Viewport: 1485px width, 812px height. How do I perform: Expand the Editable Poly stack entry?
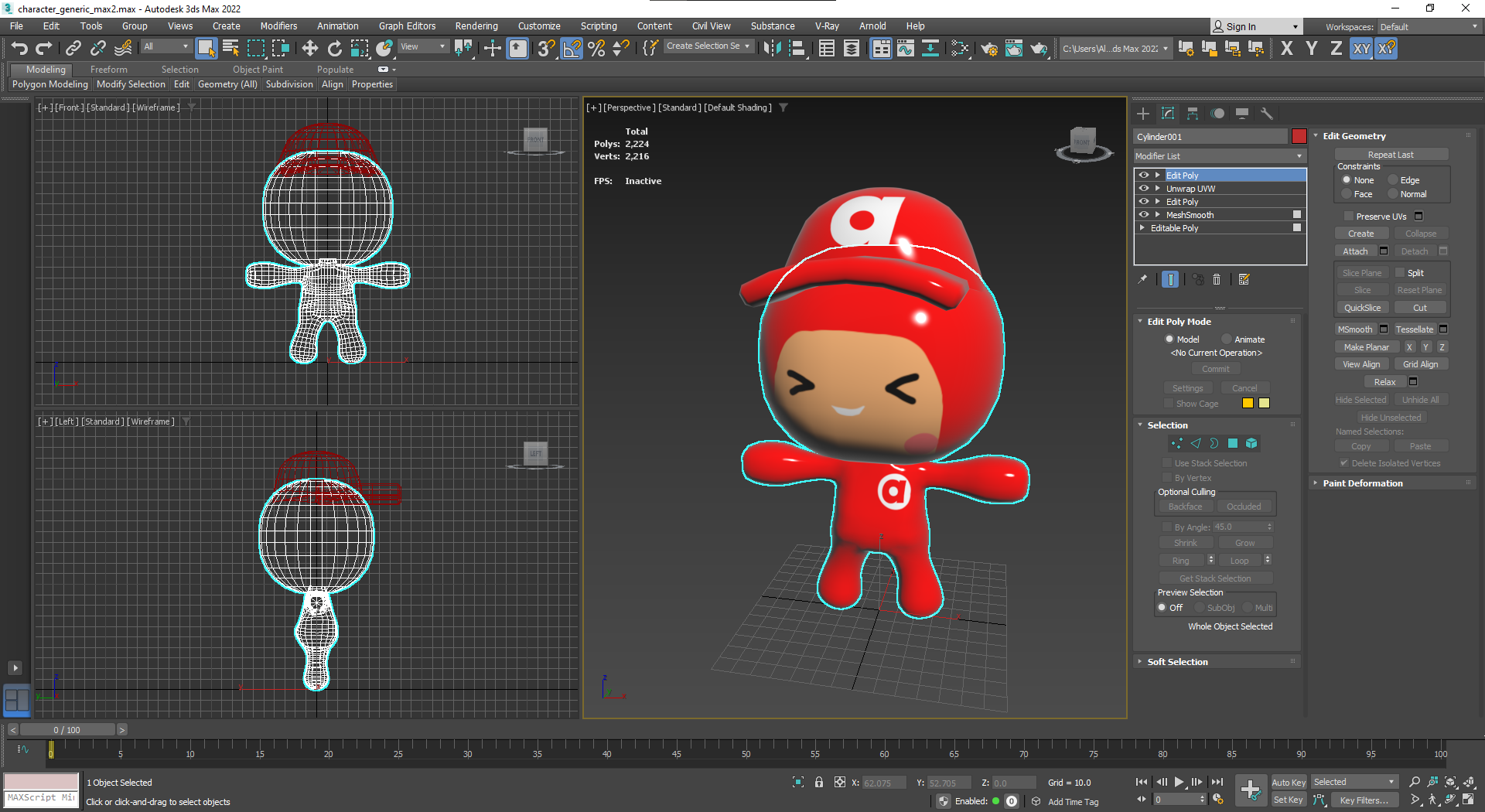point(1142,228)
